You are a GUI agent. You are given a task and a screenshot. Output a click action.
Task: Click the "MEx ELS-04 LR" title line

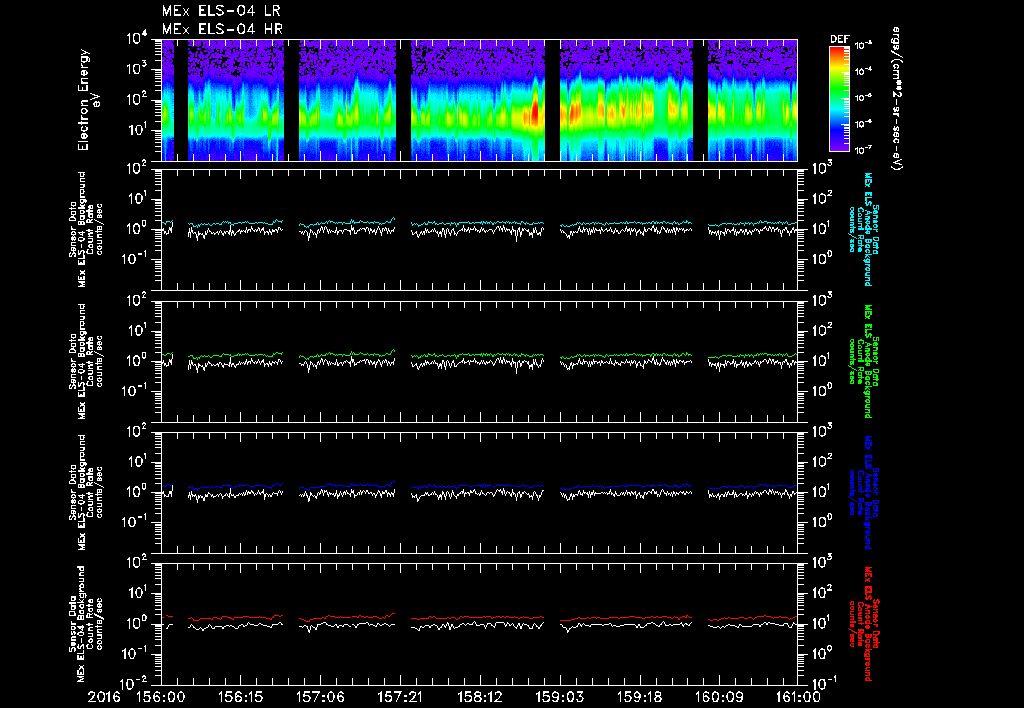tap(221, 11)
